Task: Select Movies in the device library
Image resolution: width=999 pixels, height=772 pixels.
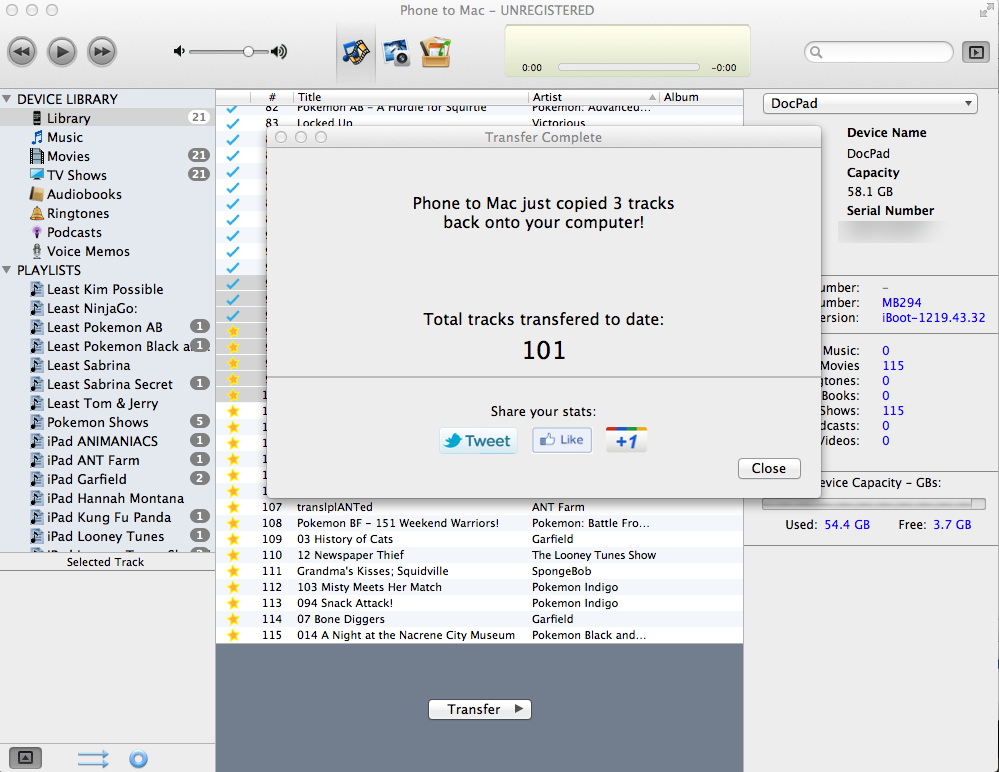Action: coord(68,156)
